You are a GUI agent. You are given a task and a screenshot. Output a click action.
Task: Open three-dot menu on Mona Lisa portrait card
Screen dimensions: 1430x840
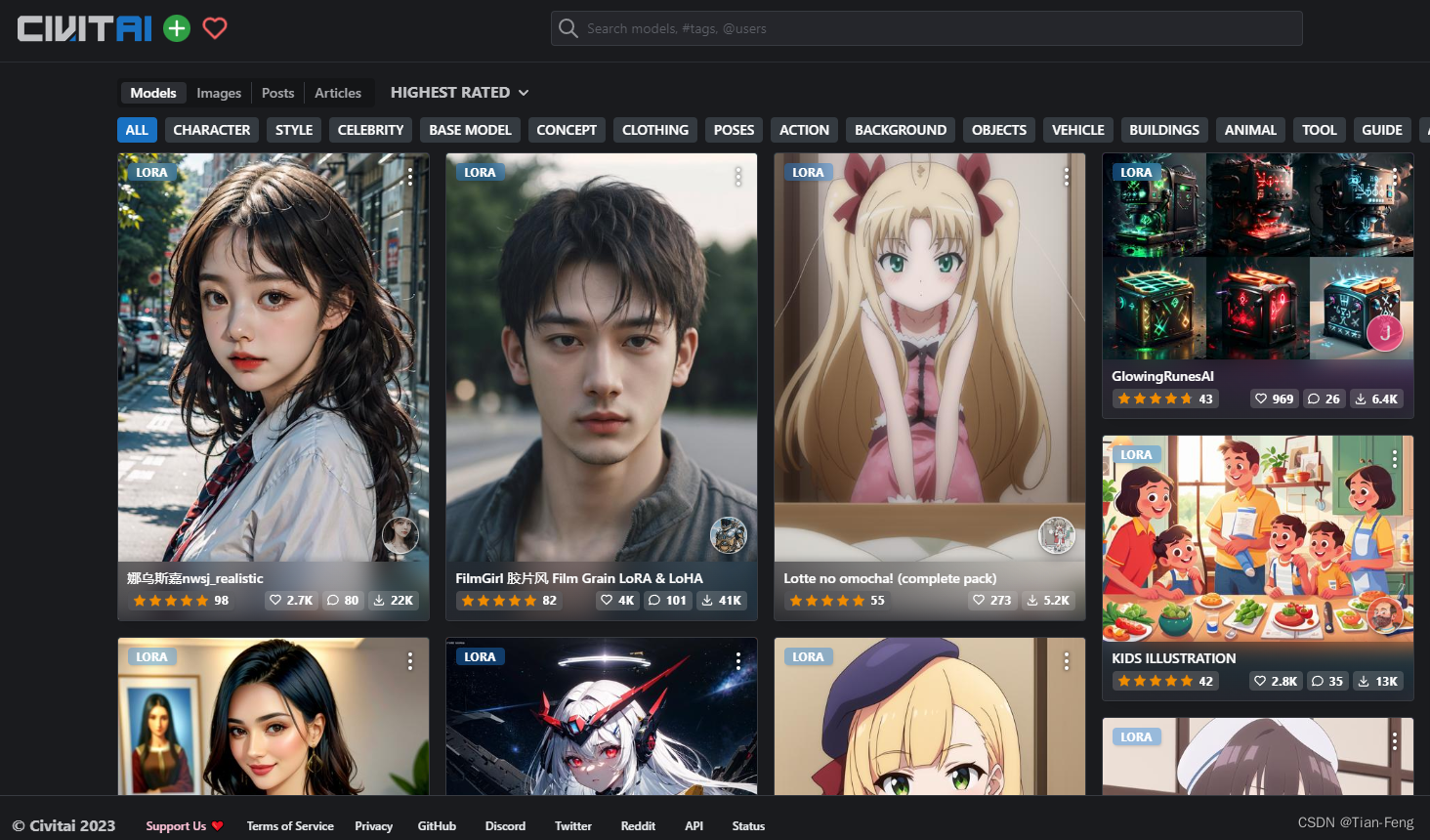[x=410, y=661]
